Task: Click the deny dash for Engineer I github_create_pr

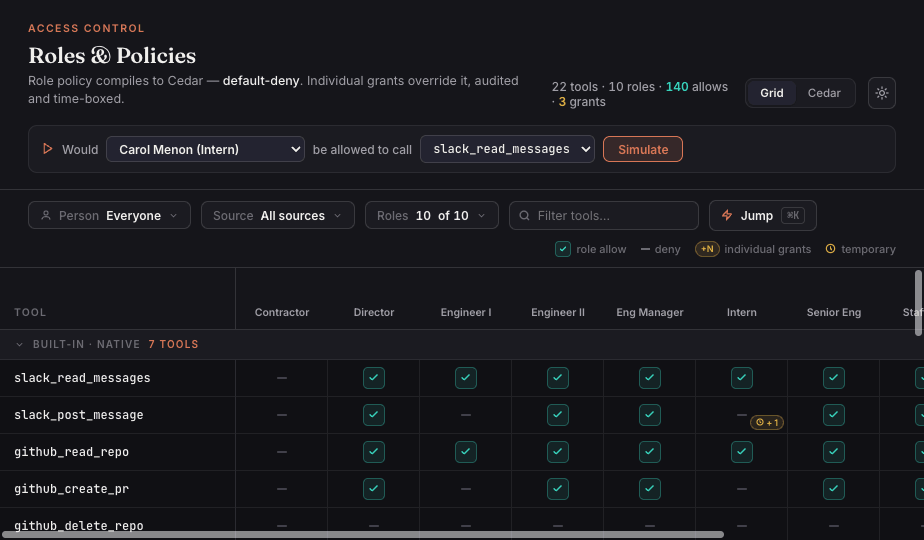Action: click(466, 489)
